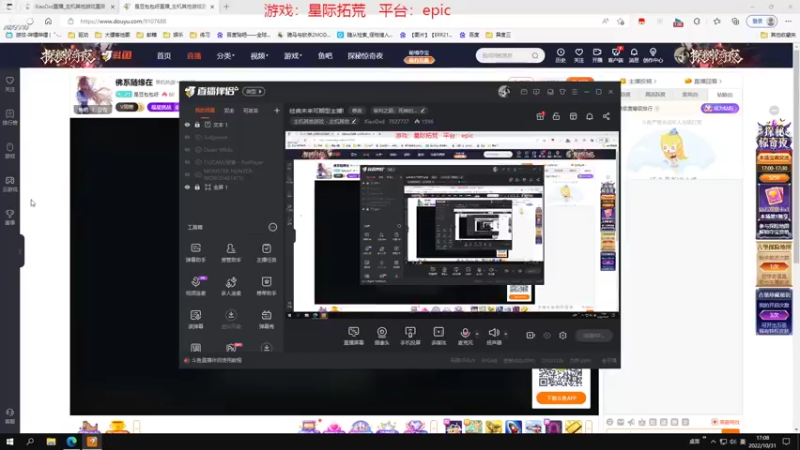Click browser address bar douyu.com URL
The image size is (800, 450).
[x=123, y=21]
